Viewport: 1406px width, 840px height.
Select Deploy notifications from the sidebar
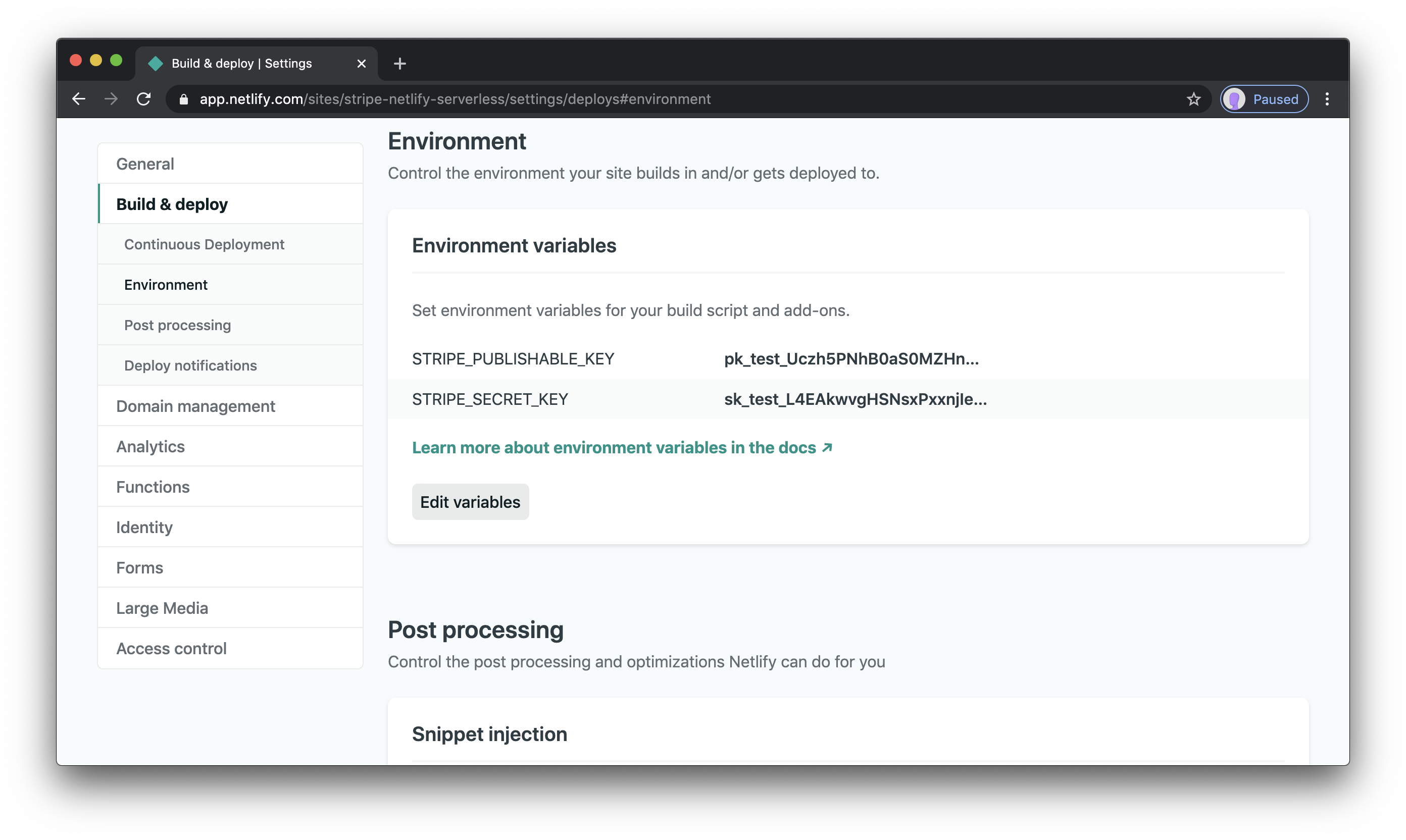click(190, 365)
